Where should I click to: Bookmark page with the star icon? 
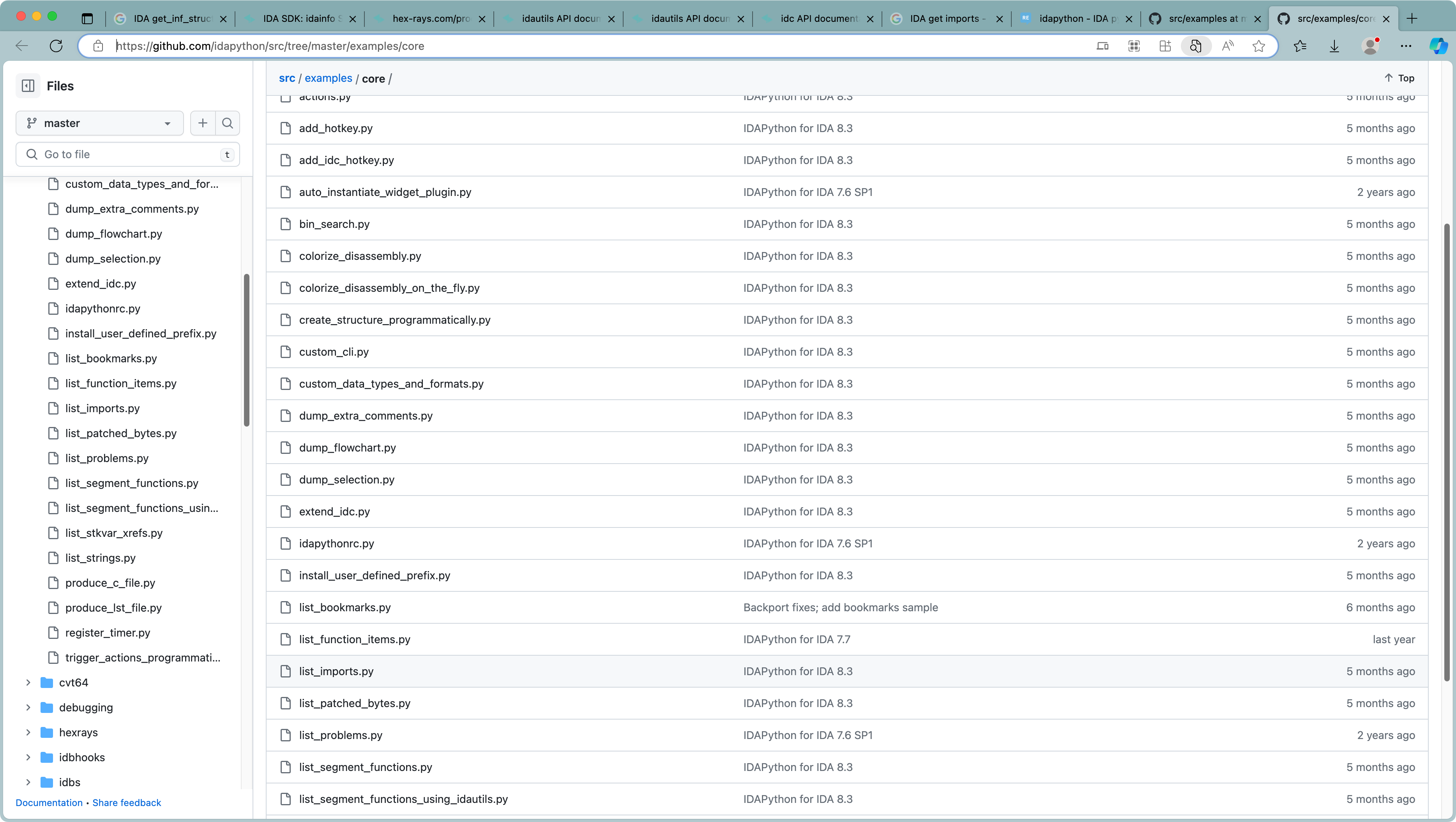point(1258,46)
